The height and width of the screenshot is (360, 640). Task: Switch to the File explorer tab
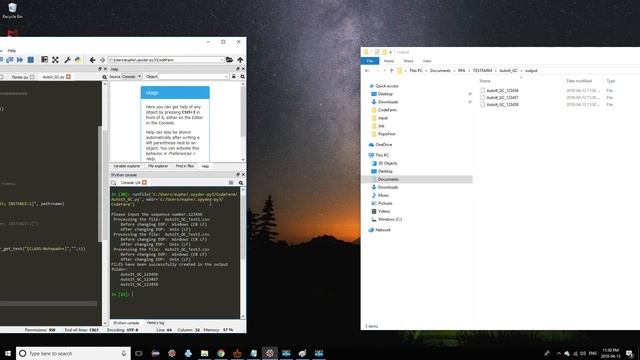pos(158,166)
